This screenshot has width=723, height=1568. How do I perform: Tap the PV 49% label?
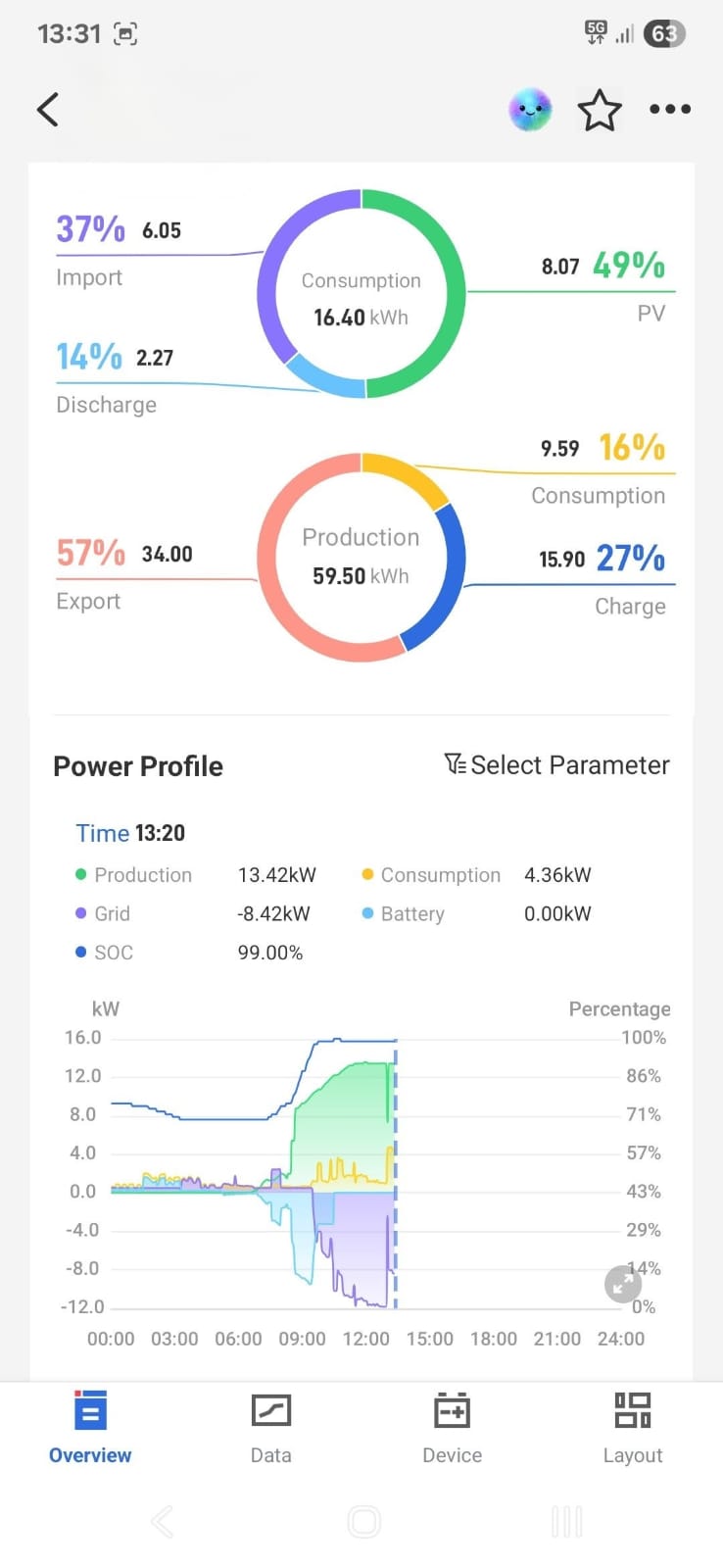point(628,266)
